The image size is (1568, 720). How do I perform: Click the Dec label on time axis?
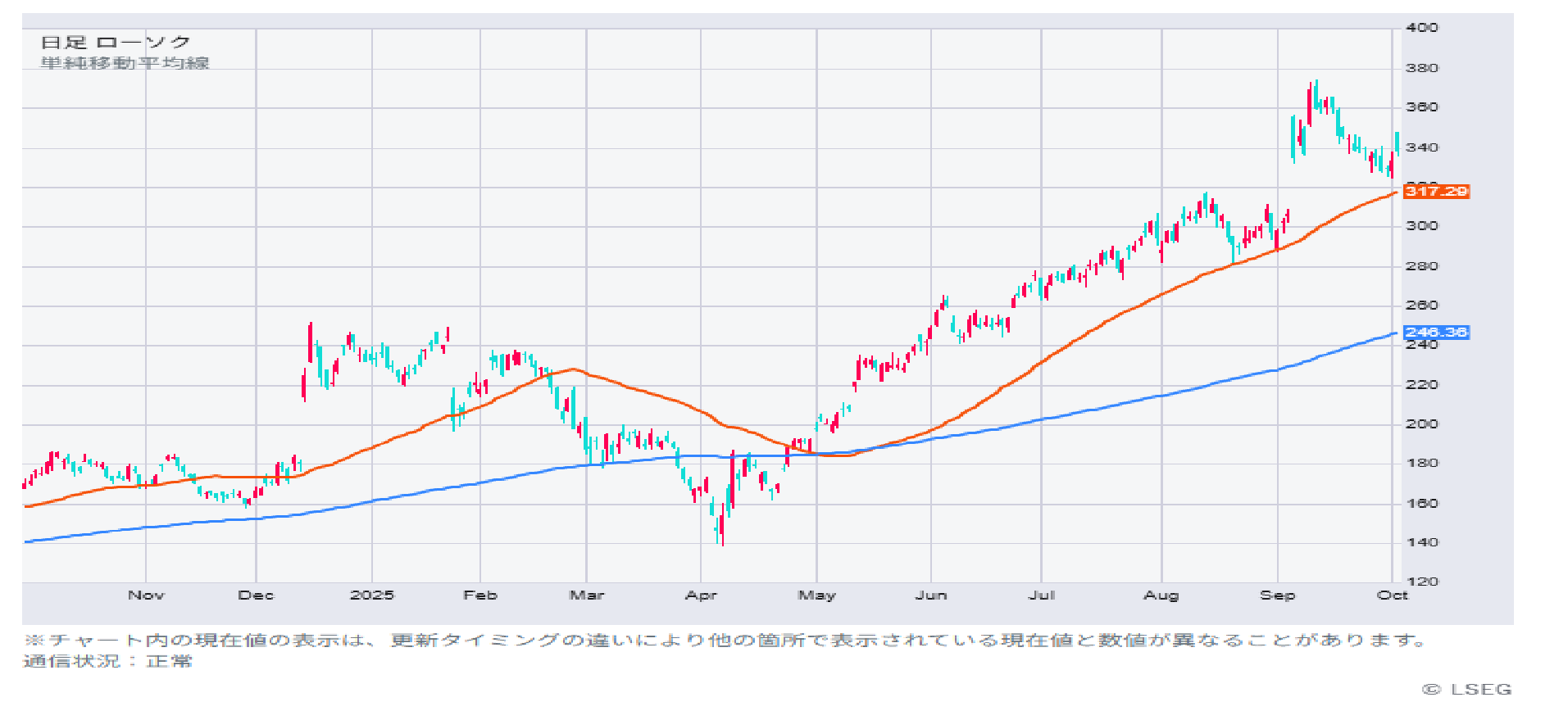[x=256, y=595]
